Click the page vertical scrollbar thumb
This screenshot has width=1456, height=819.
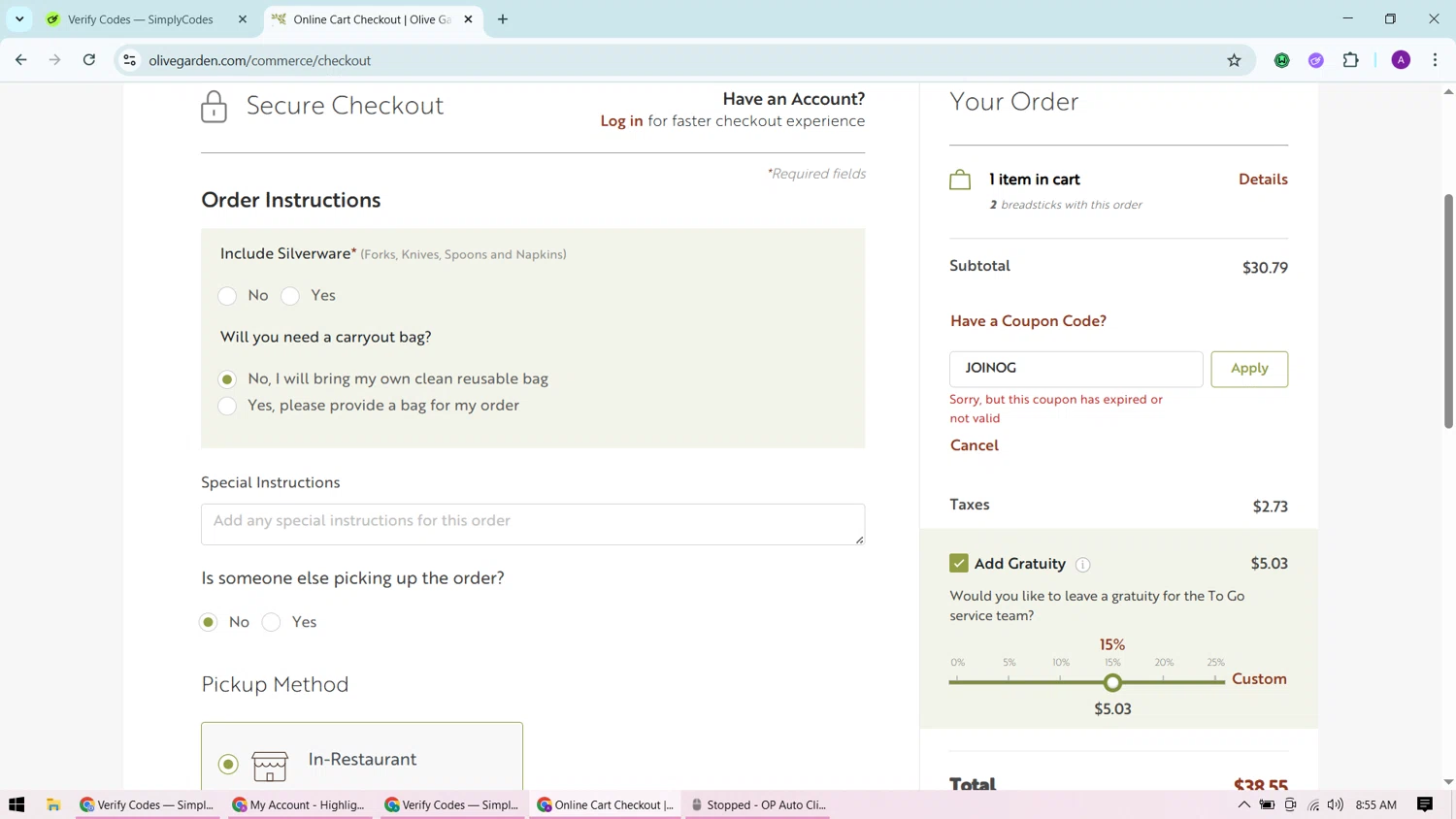click(x=1448, y=311)
